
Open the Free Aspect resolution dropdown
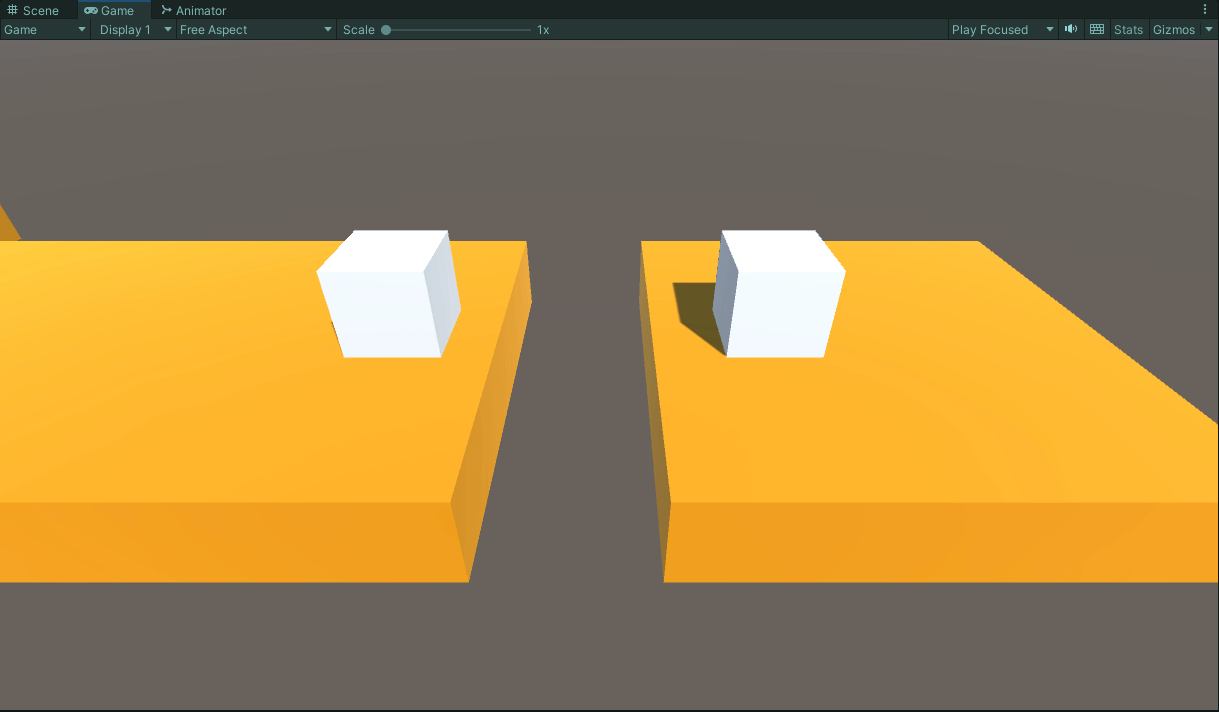[255, 29]
